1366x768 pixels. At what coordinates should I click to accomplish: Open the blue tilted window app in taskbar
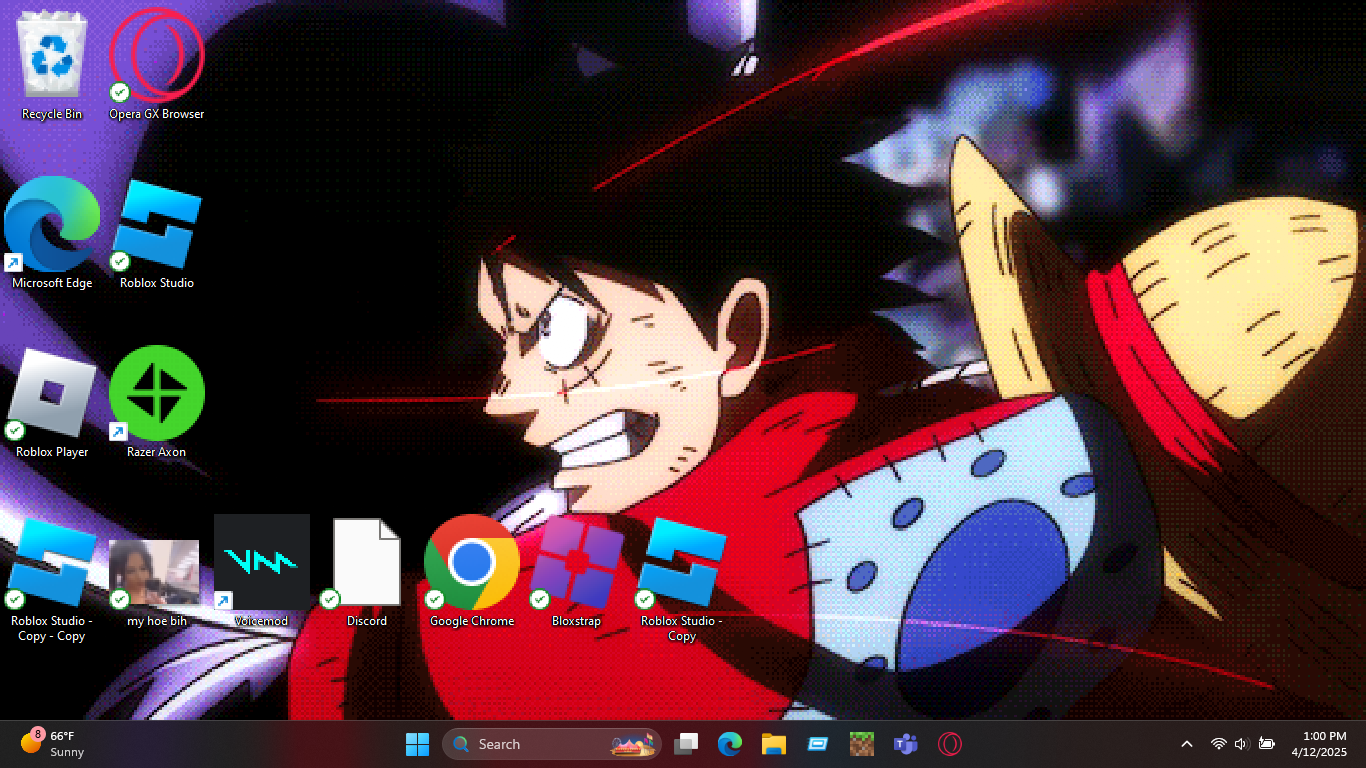[818, 744]
